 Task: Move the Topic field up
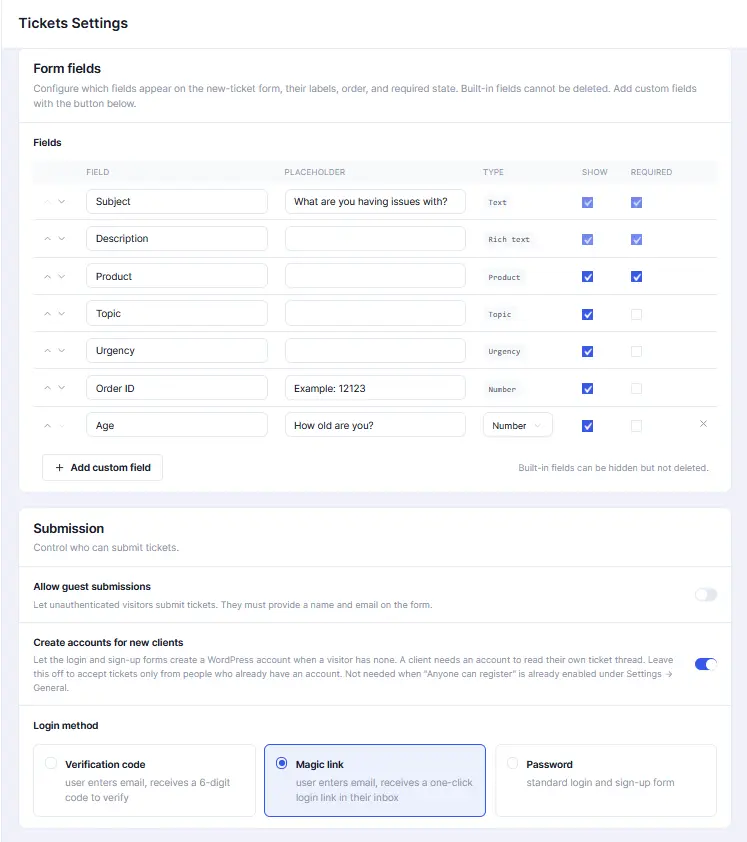47,314
